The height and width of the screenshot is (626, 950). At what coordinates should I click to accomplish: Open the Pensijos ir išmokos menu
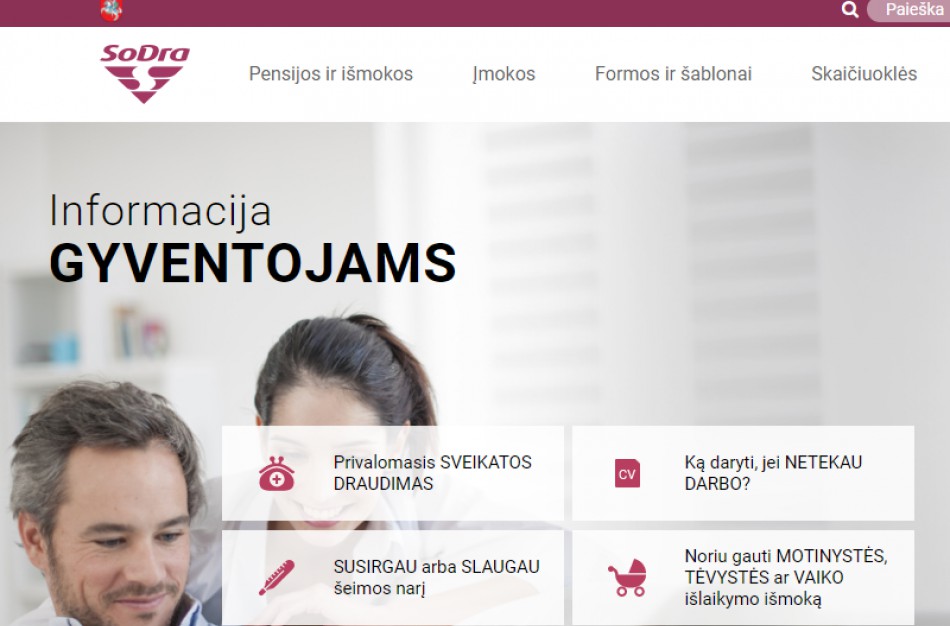point(331,74)
